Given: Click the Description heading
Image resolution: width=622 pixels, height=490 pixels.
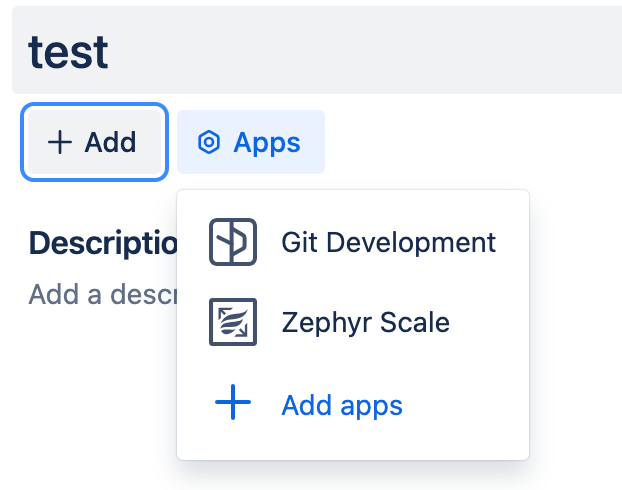Looking at the screenshot, I should (x=103, y=243).
